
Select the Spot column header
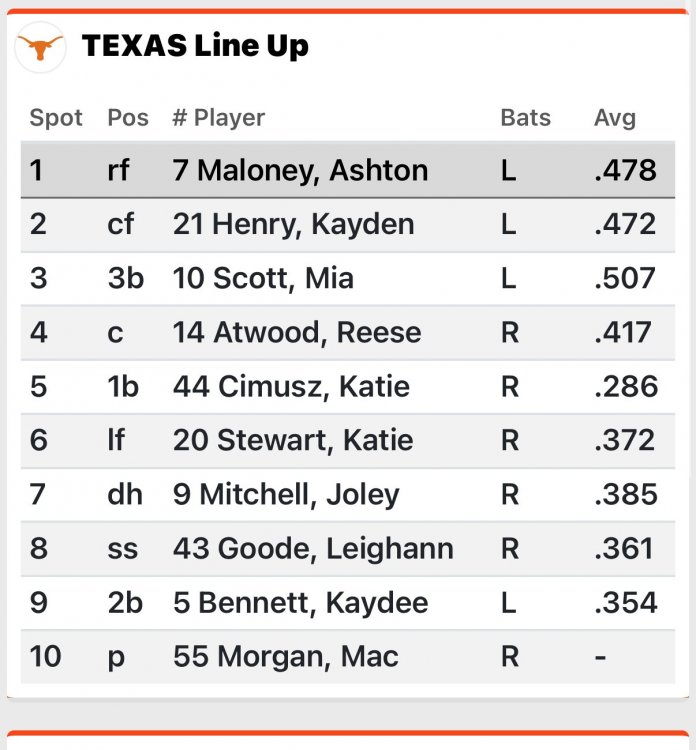pyautogui.click(x=56, y=118)
